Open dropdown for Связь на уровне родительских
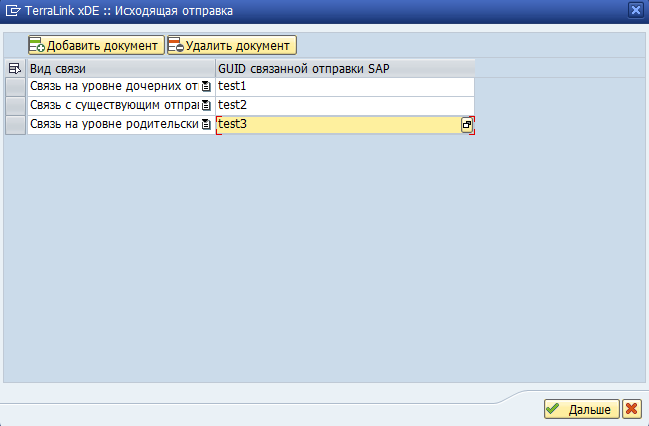The width and height of the screenshot is (649, 426). coord(206,124)
